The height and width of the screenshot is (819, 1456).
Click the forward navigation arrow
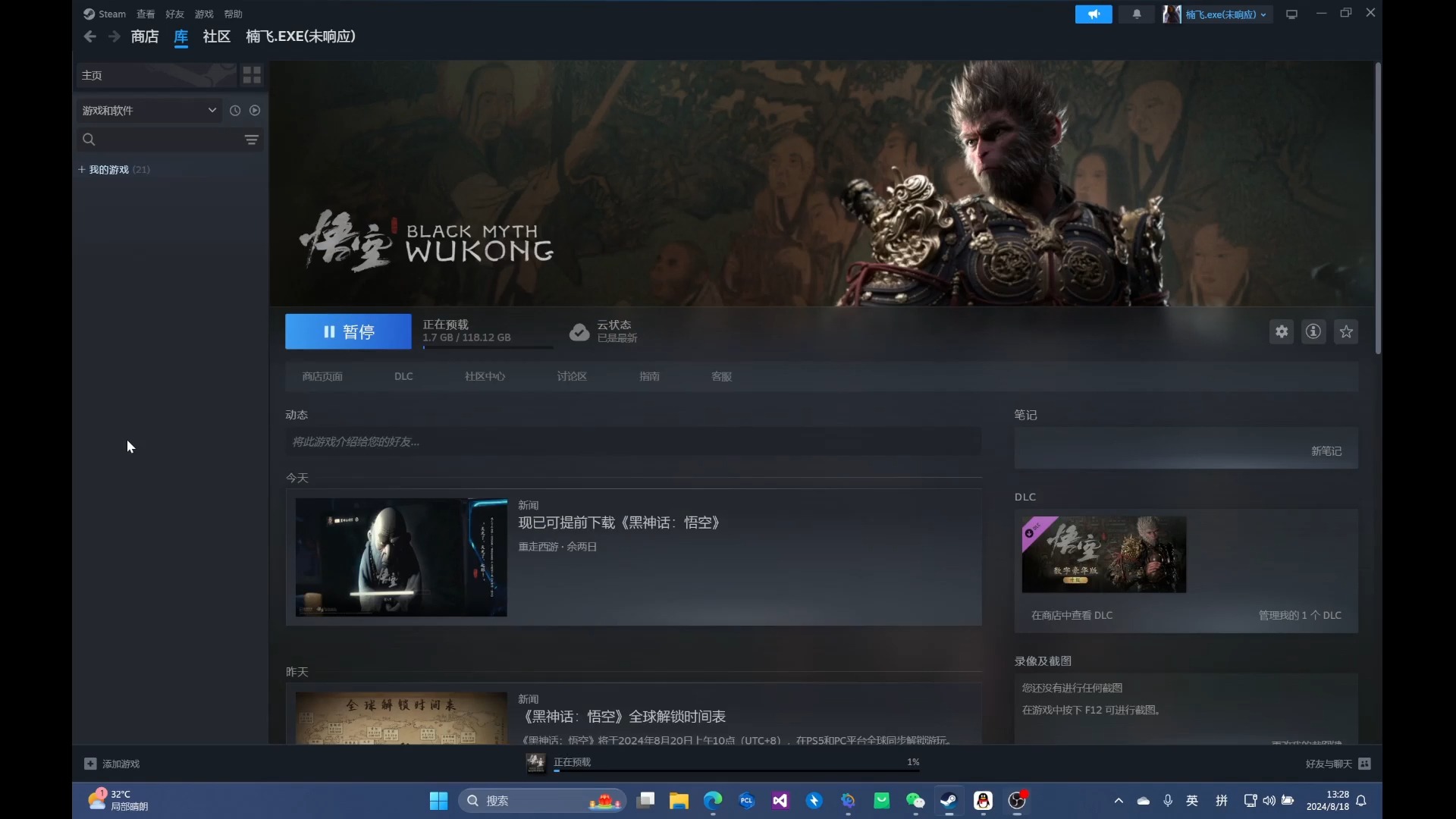pos(115,36)
